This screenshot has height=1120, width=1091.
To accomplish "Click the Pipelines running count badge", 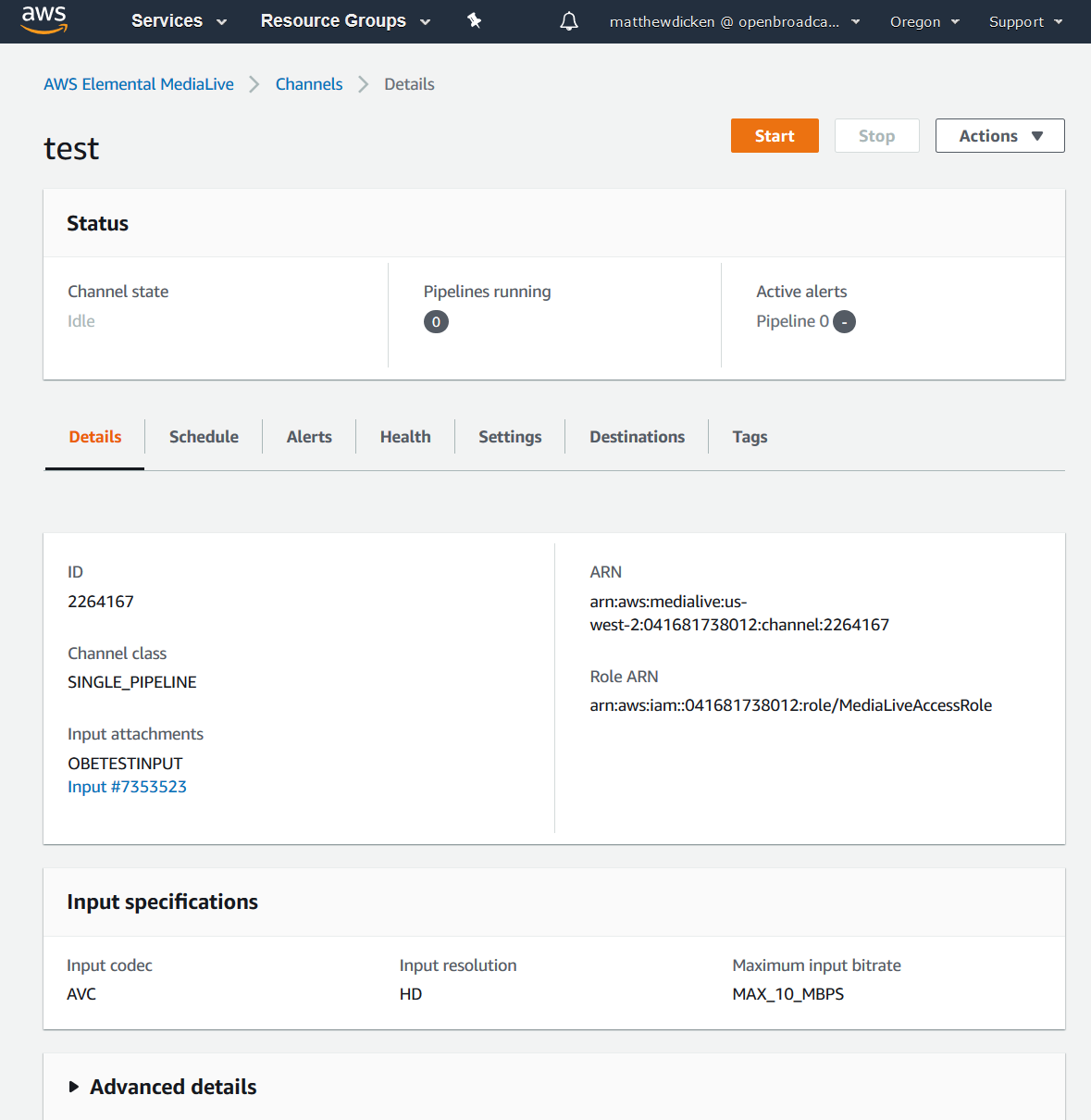I will click(436, 322).
